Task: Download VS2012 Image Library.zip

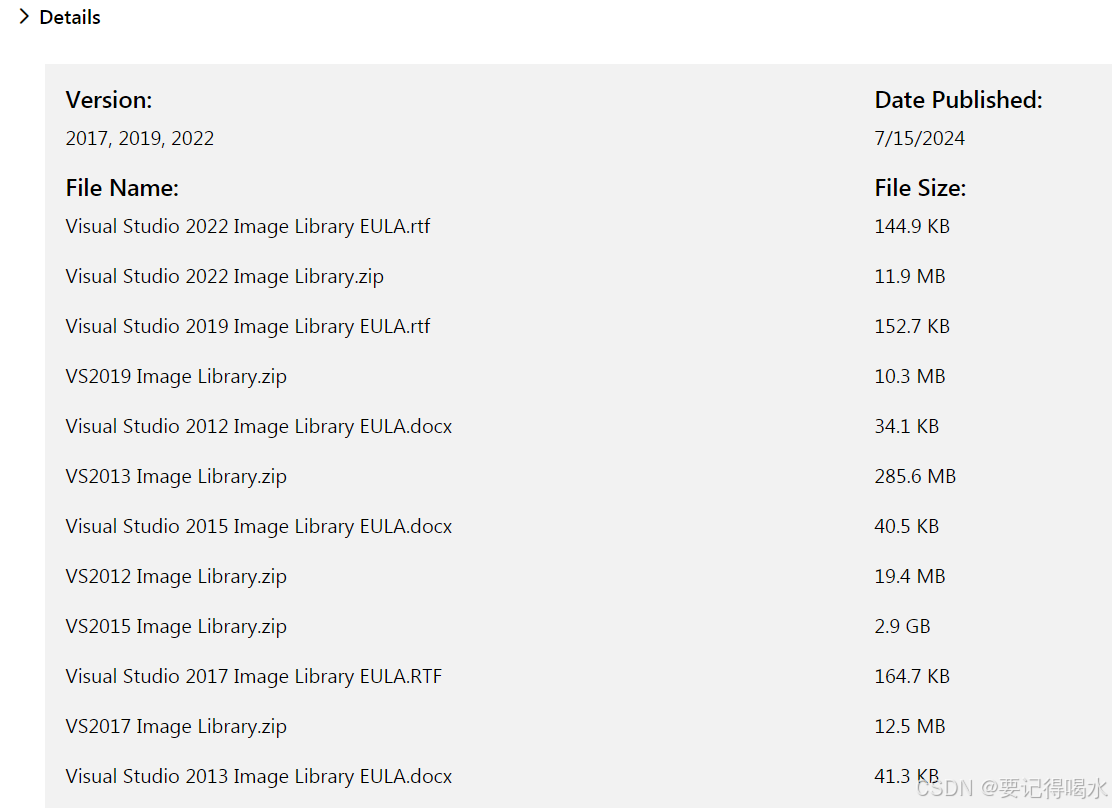Action: click(x=176, y=576)
